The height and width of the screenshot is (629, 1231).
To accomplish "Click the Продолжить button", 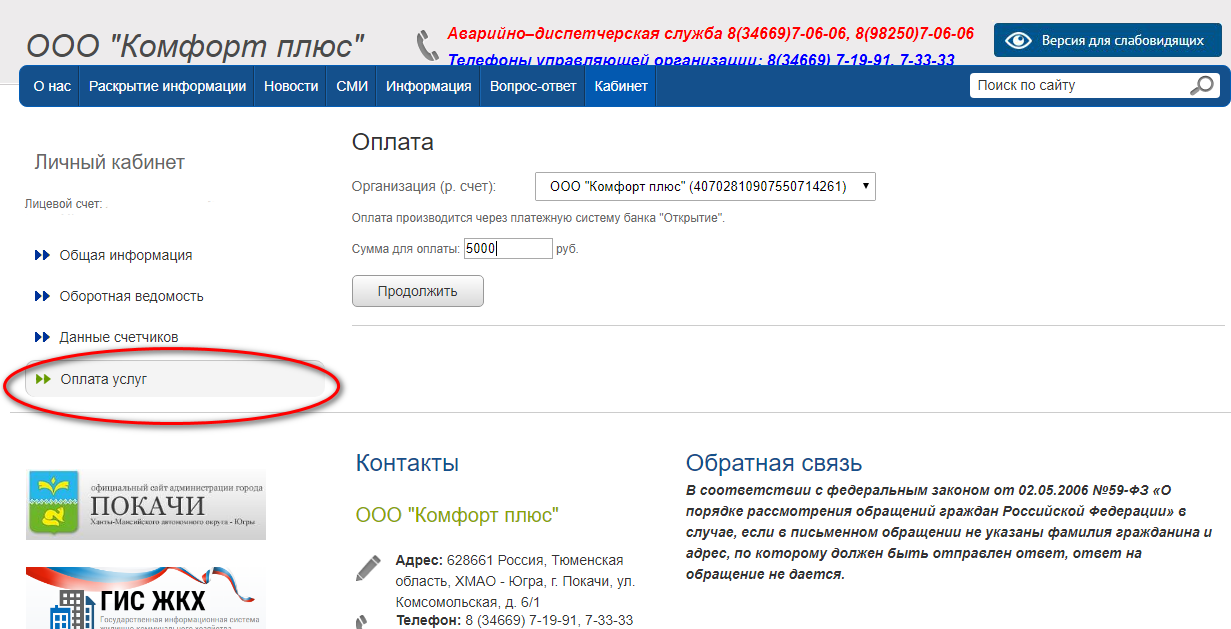I will pos(418,291).
